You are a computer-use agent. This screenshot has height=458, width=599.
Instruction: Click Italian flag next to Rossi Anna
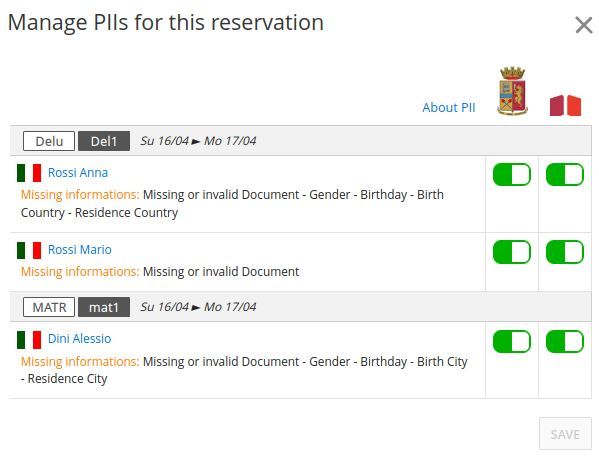29,173
